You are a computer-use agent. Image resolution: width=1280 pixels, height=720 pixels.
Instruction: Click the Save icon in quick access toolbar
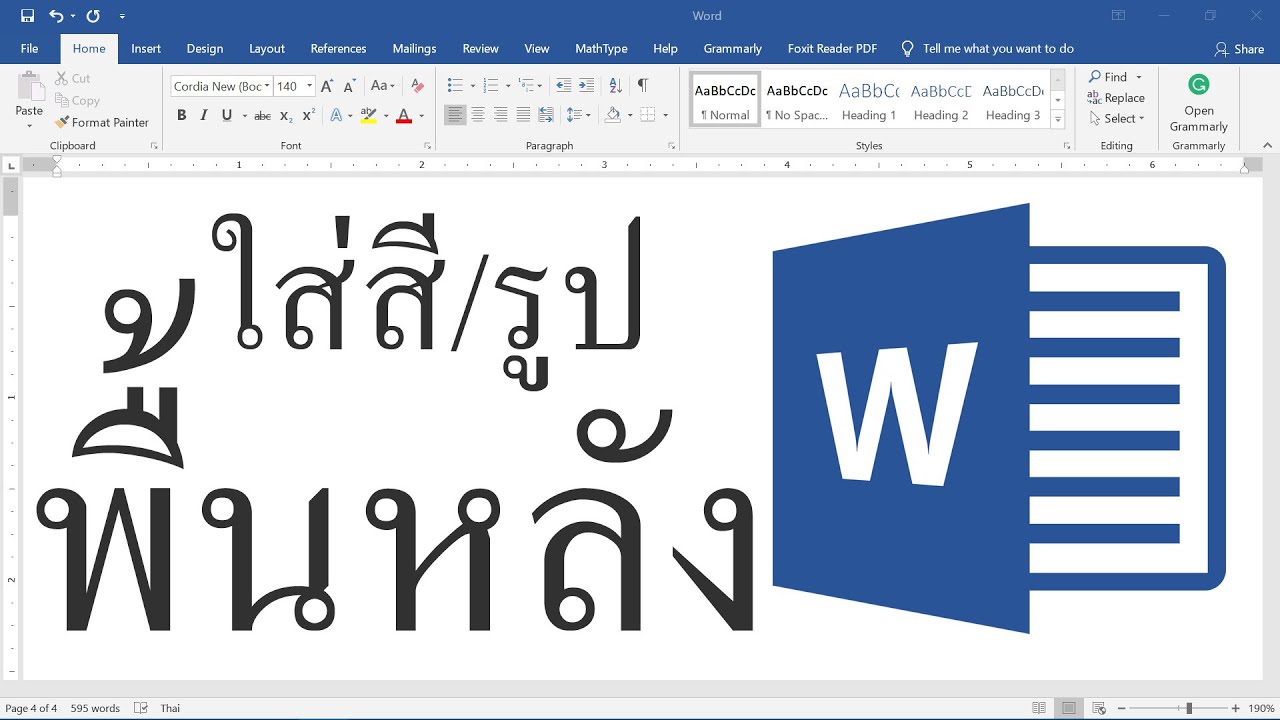pos(27,16)
